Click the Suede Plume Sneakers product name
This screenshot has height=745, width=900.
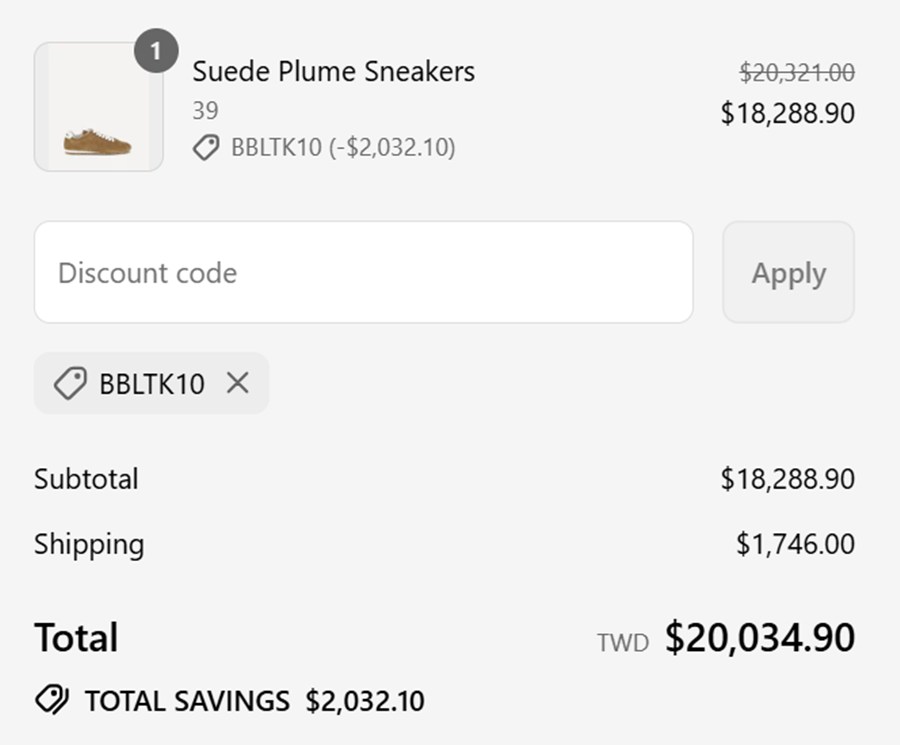(x=333, y=71)
